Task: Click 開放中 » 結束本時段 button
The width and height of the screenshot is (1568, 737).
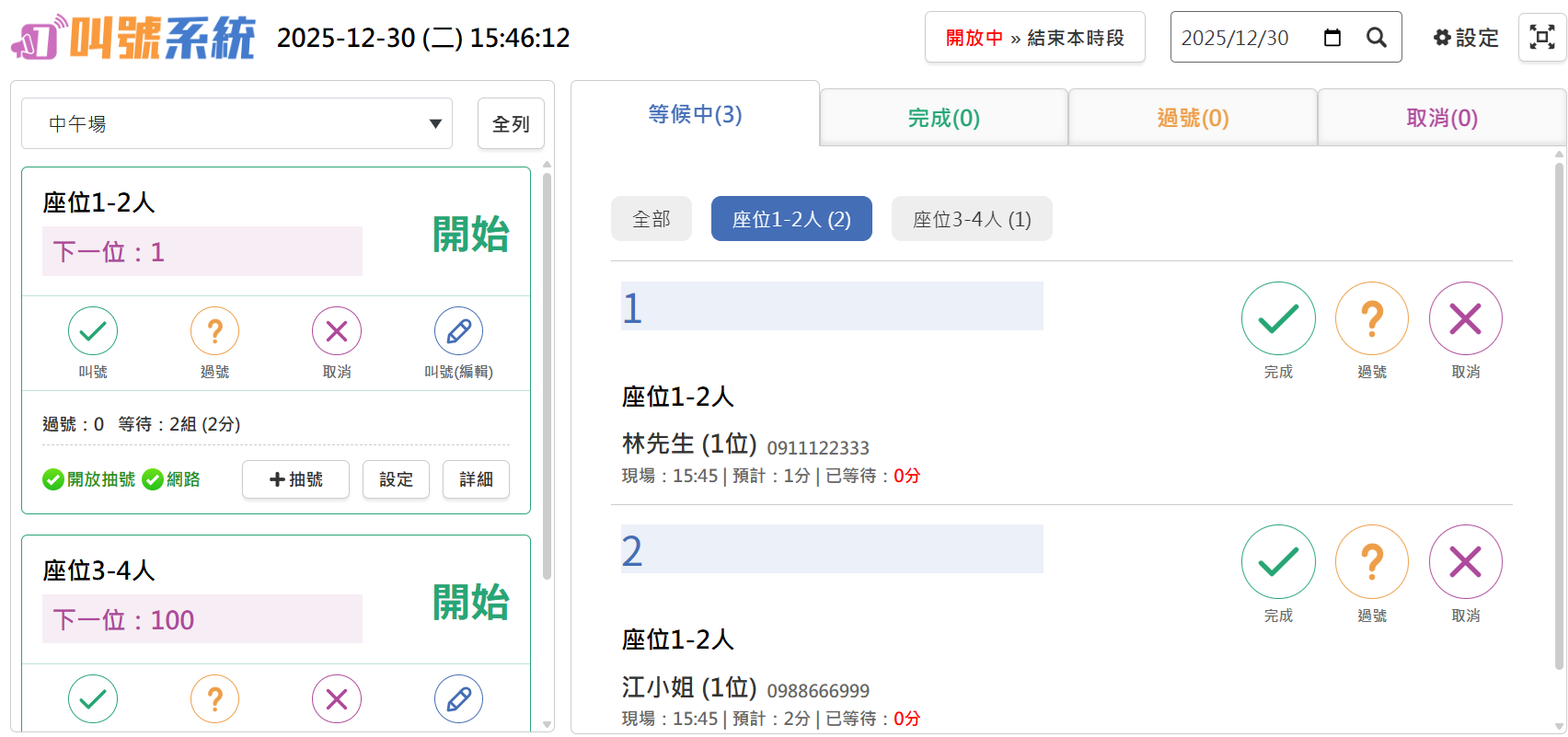Action: pyautogui.click(x=1034, y=38)
